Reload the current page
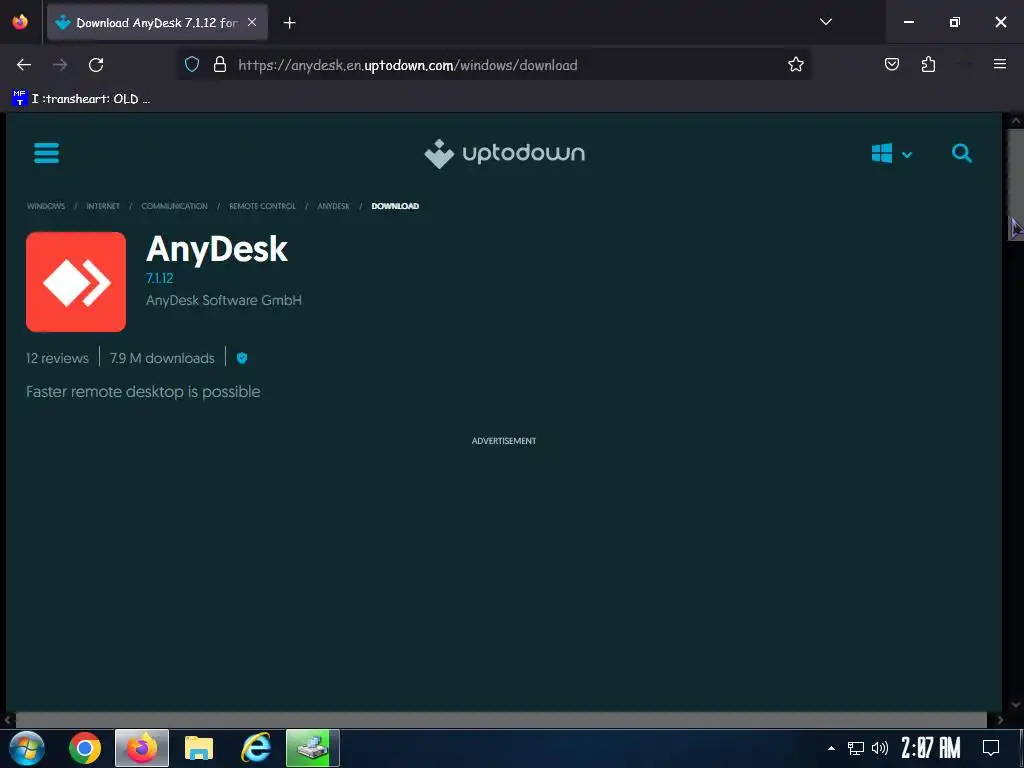 point(96,65)
